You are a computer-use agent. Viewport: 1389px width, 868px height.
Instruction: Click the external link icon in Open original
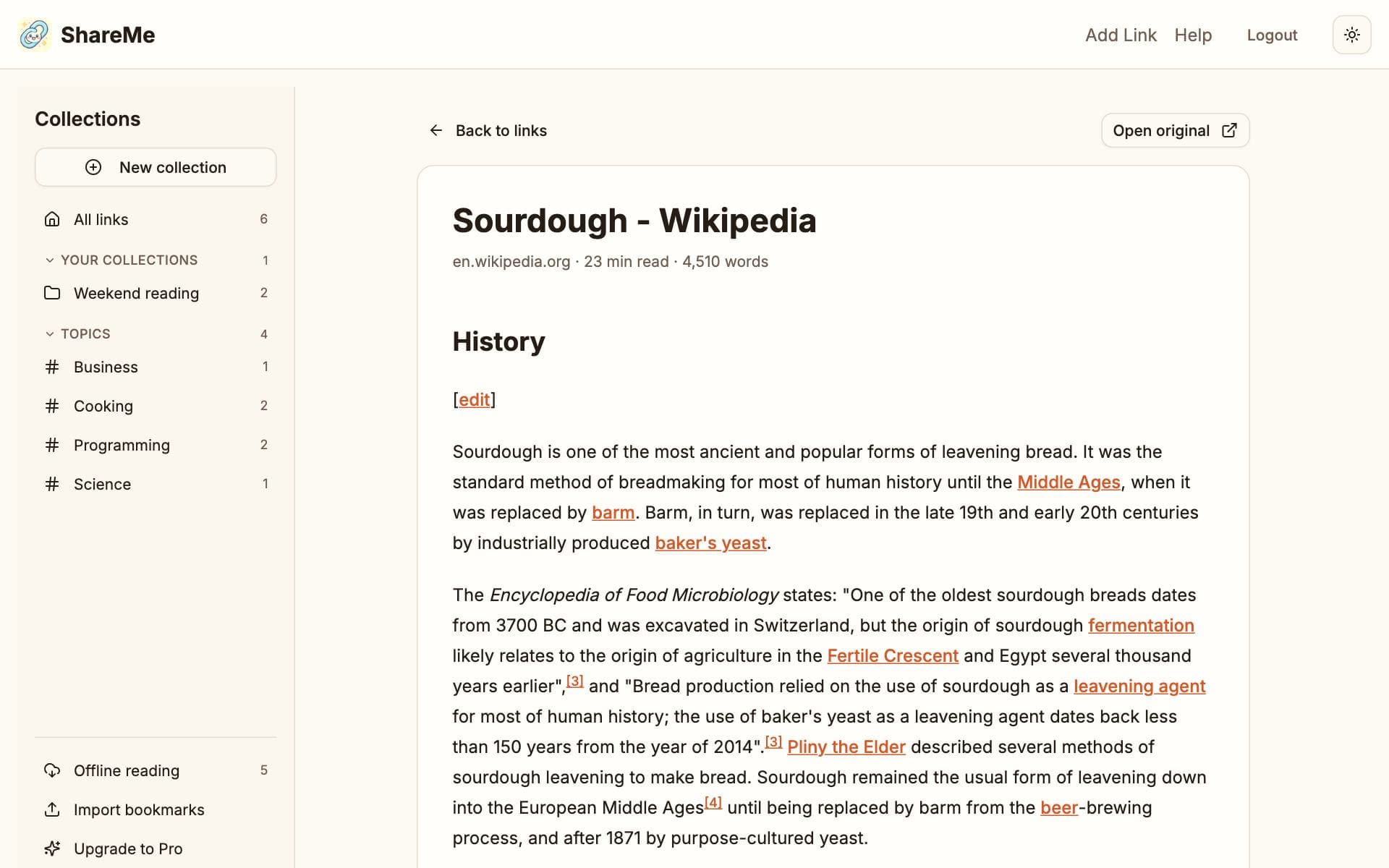pyautogui.click(x=1229, y=130)
